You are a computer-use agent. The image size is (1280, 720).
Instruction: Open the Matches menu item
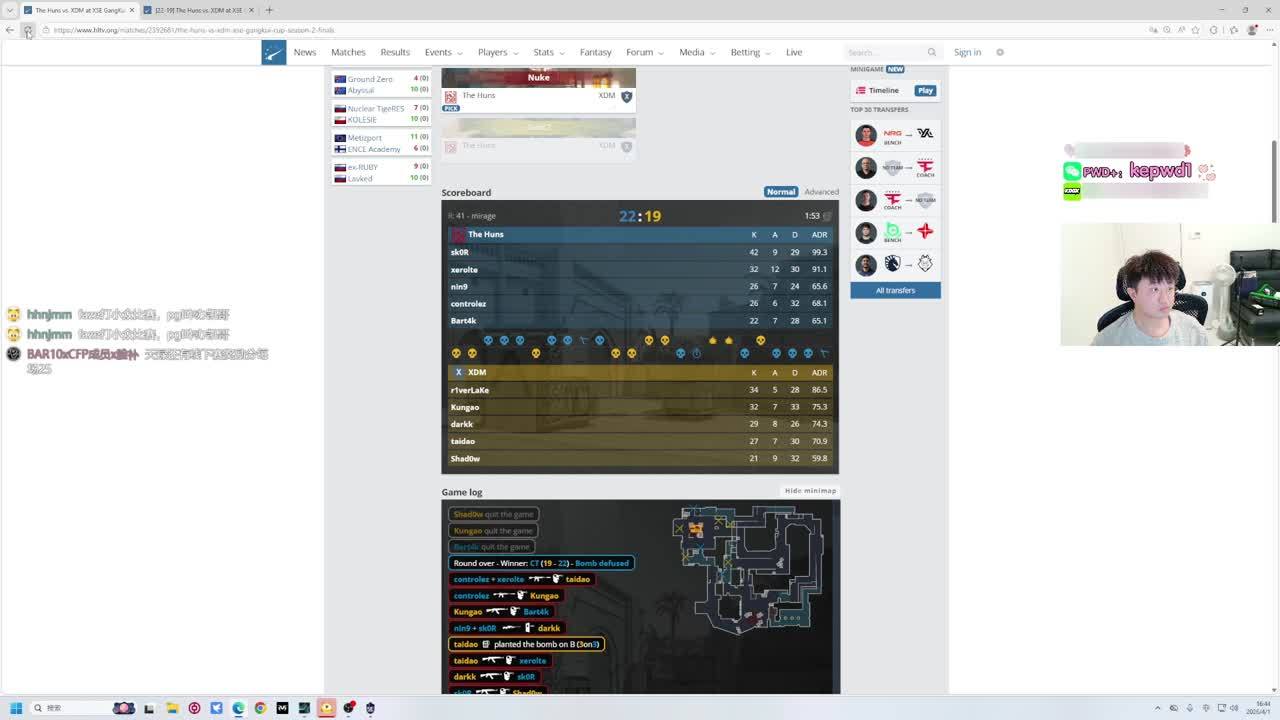[348, 52]
